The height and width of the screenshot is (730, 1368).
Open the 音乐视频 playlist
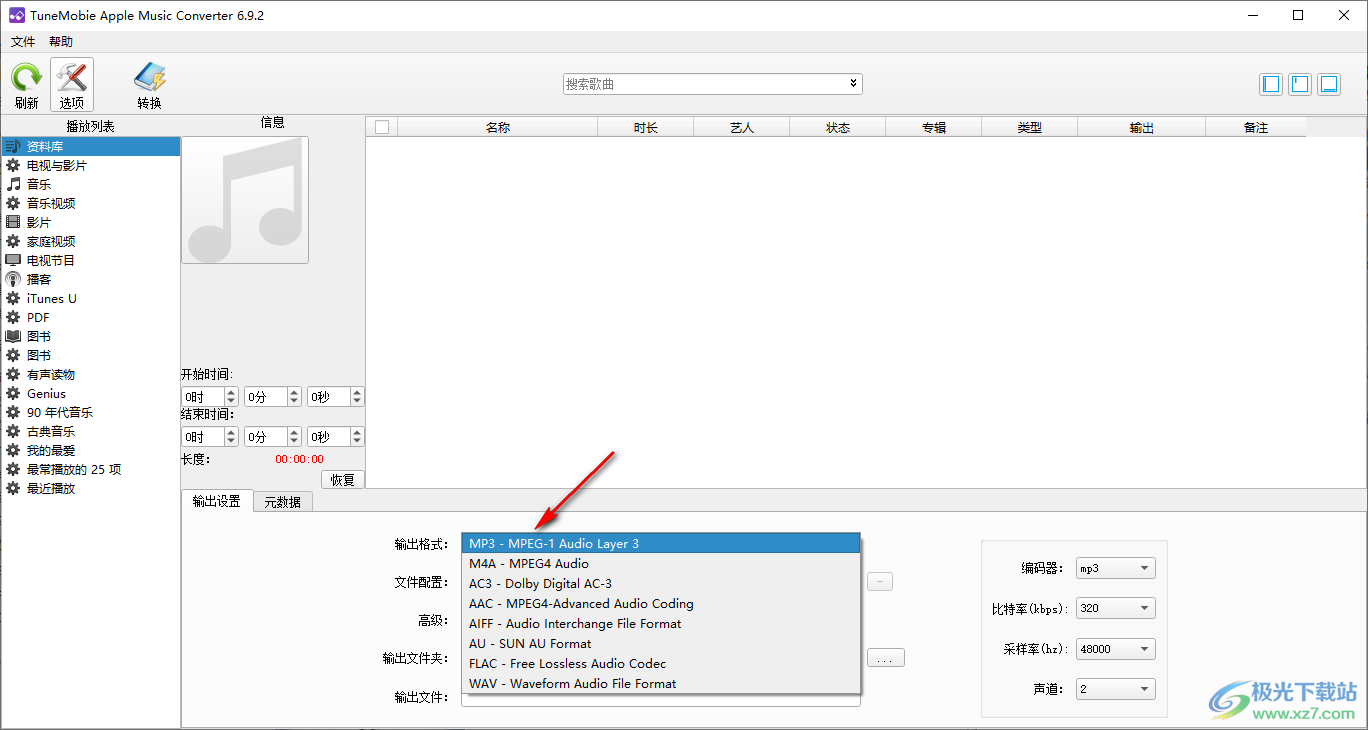(x=91, y=203)
